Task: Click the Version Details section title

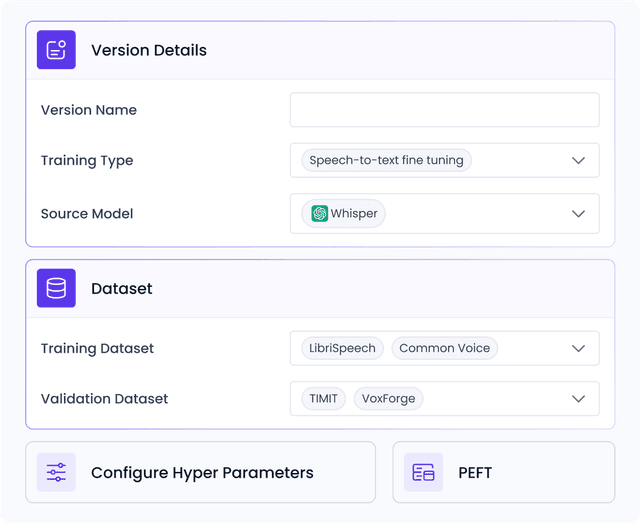Action: tap(149, 50)
